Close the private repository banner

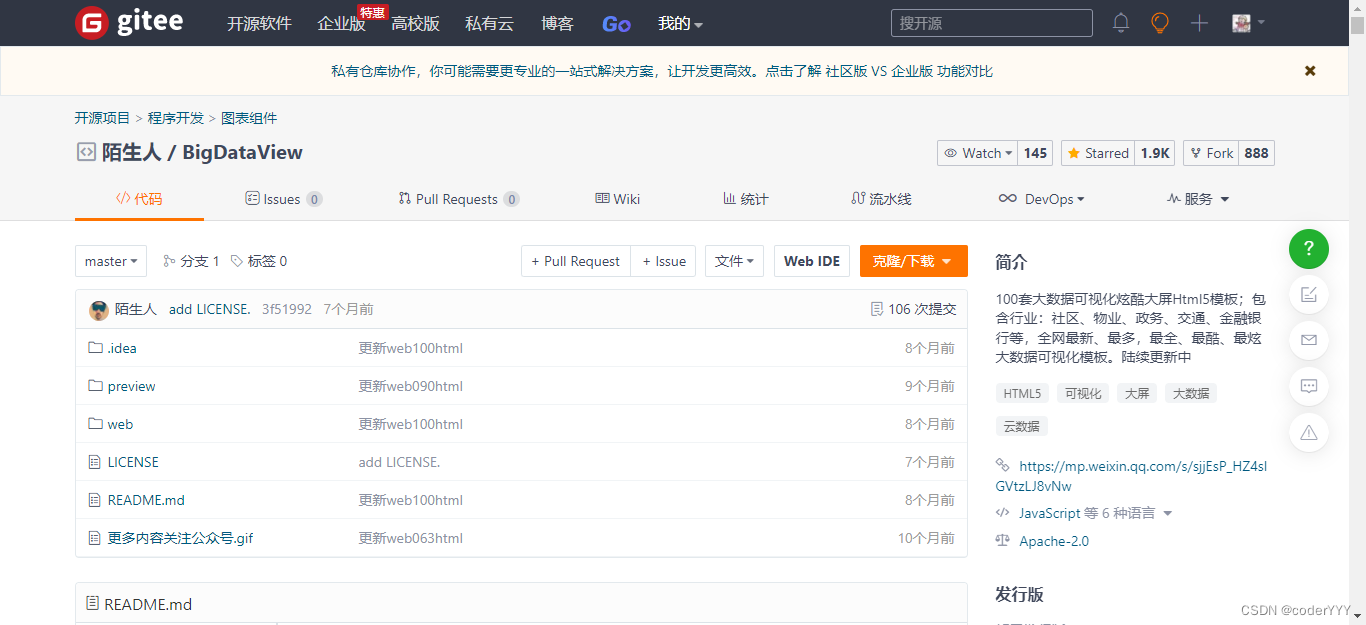(1310, 71)
